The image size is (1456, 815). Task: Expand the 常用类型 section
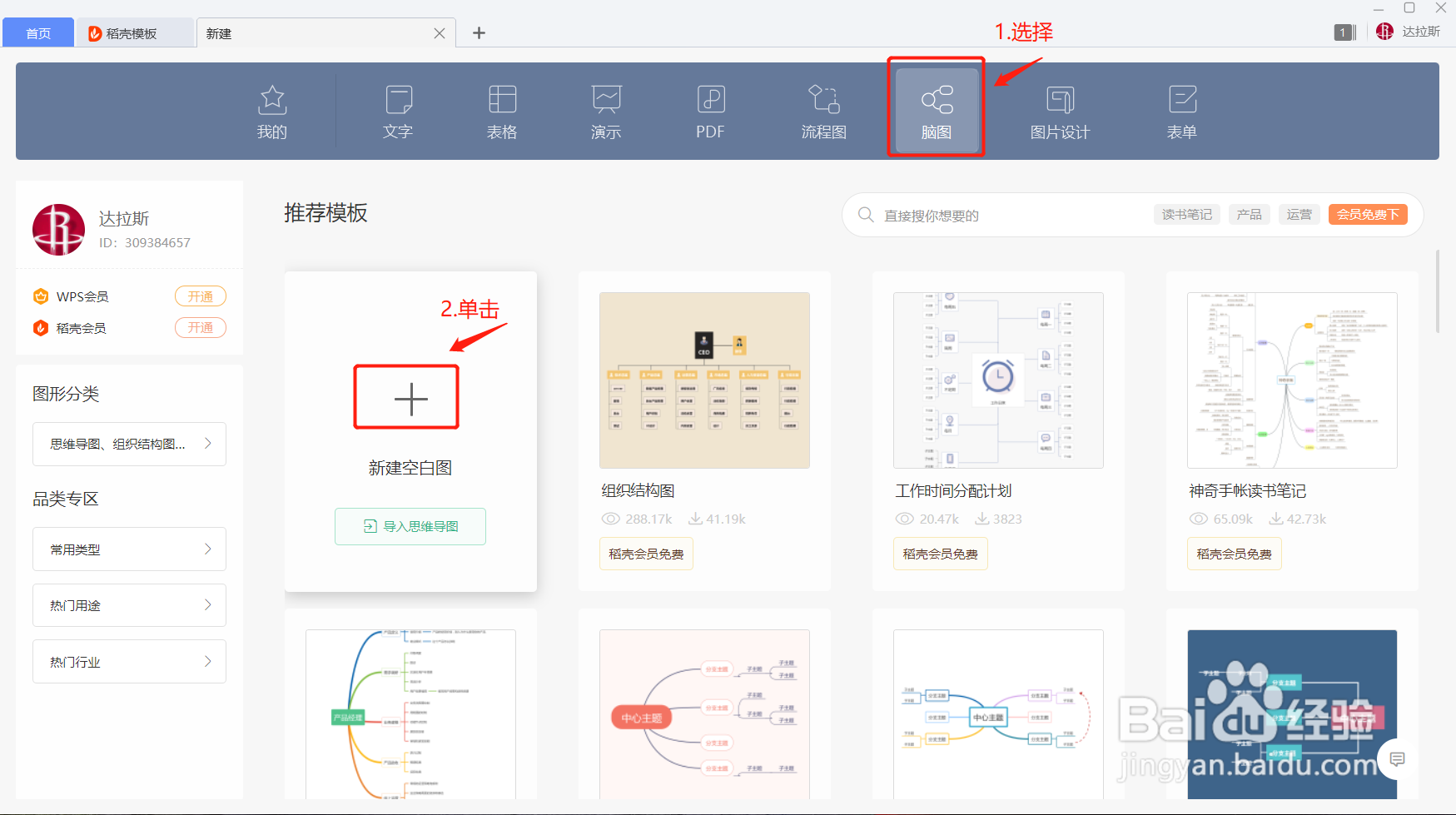point(129,549)
